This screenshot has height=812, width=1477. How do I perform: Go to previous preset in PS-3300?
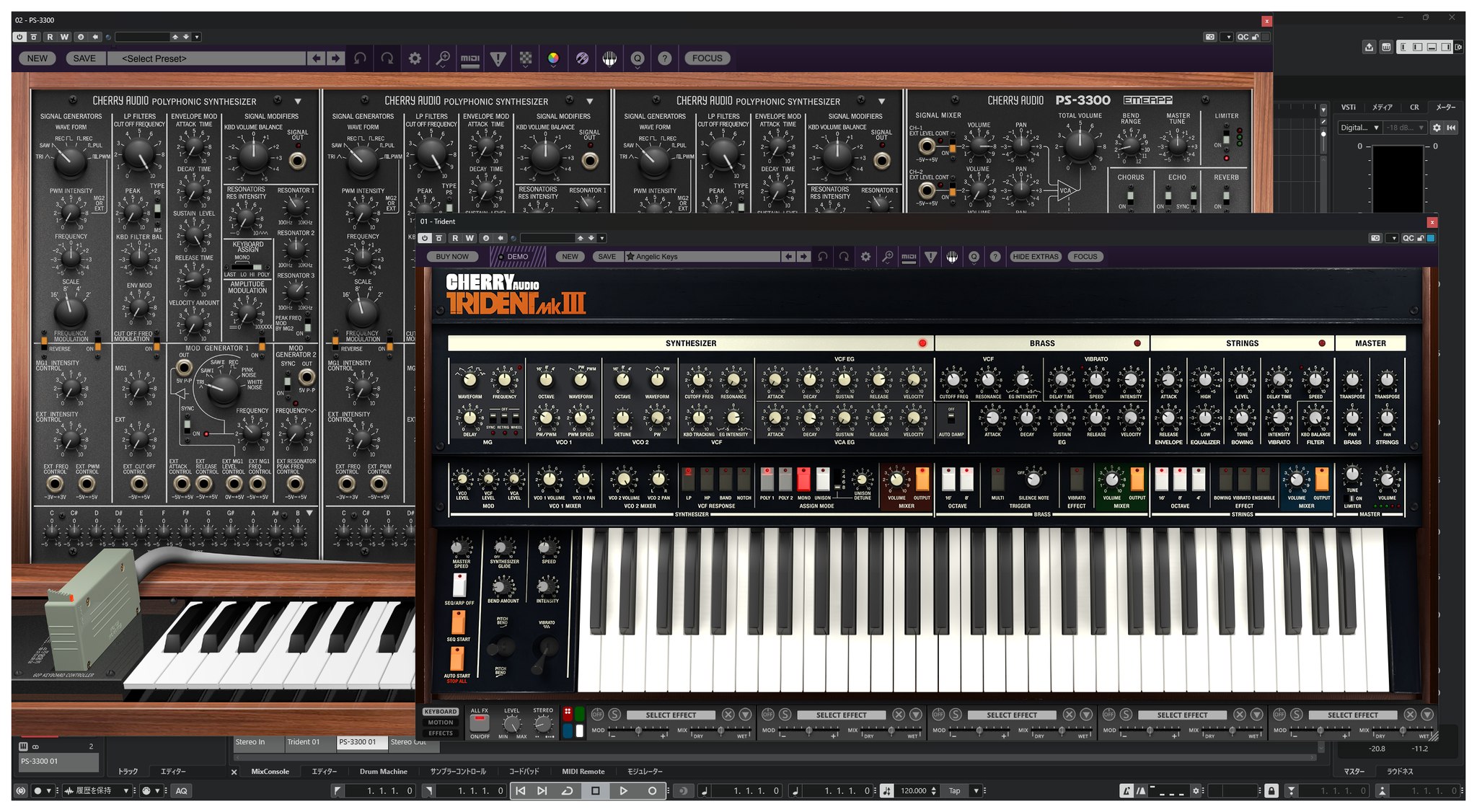coord(316,58)
